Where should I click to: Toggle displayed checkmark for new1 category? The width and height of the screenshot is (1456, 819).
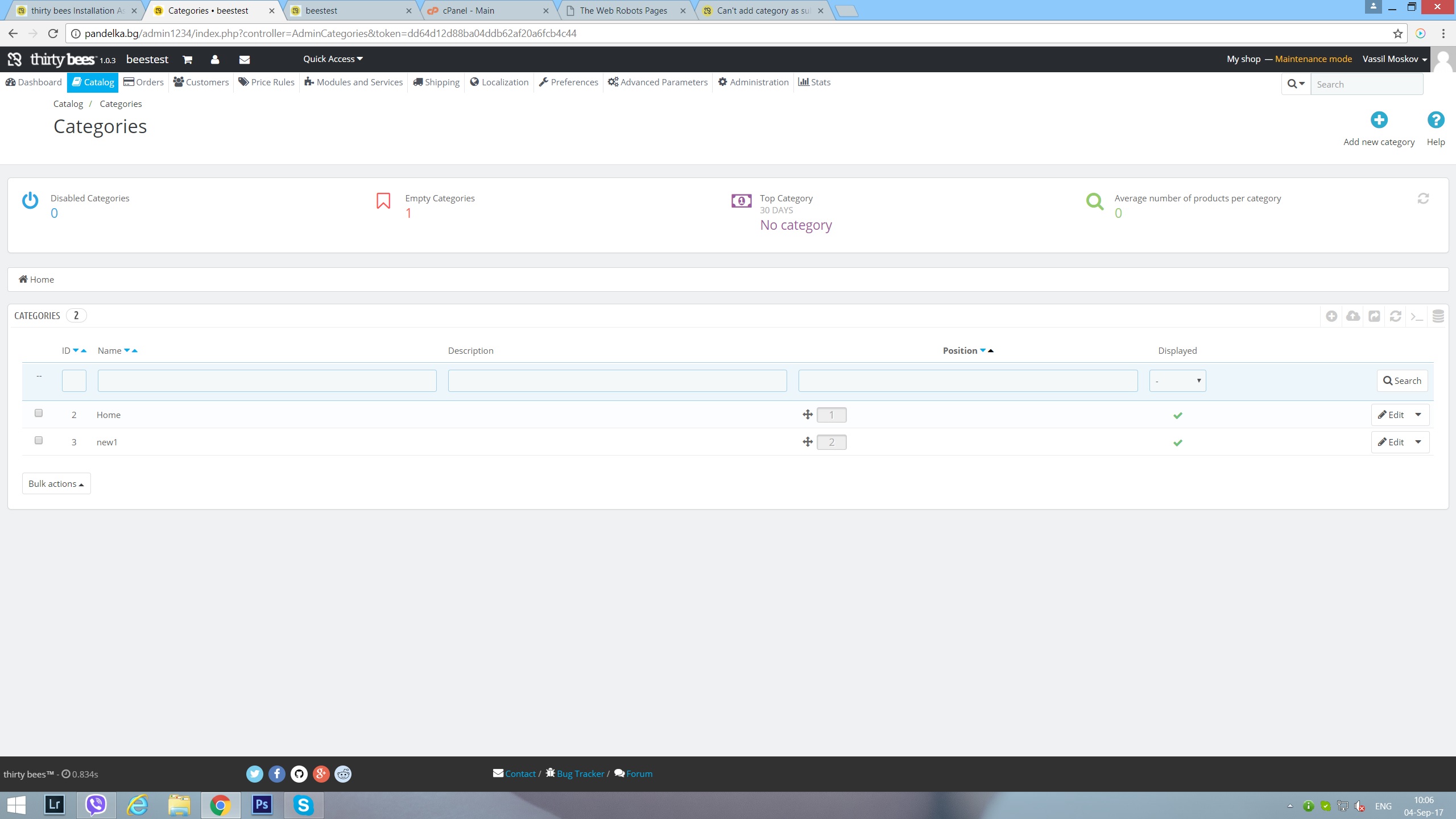point(1177,442)
